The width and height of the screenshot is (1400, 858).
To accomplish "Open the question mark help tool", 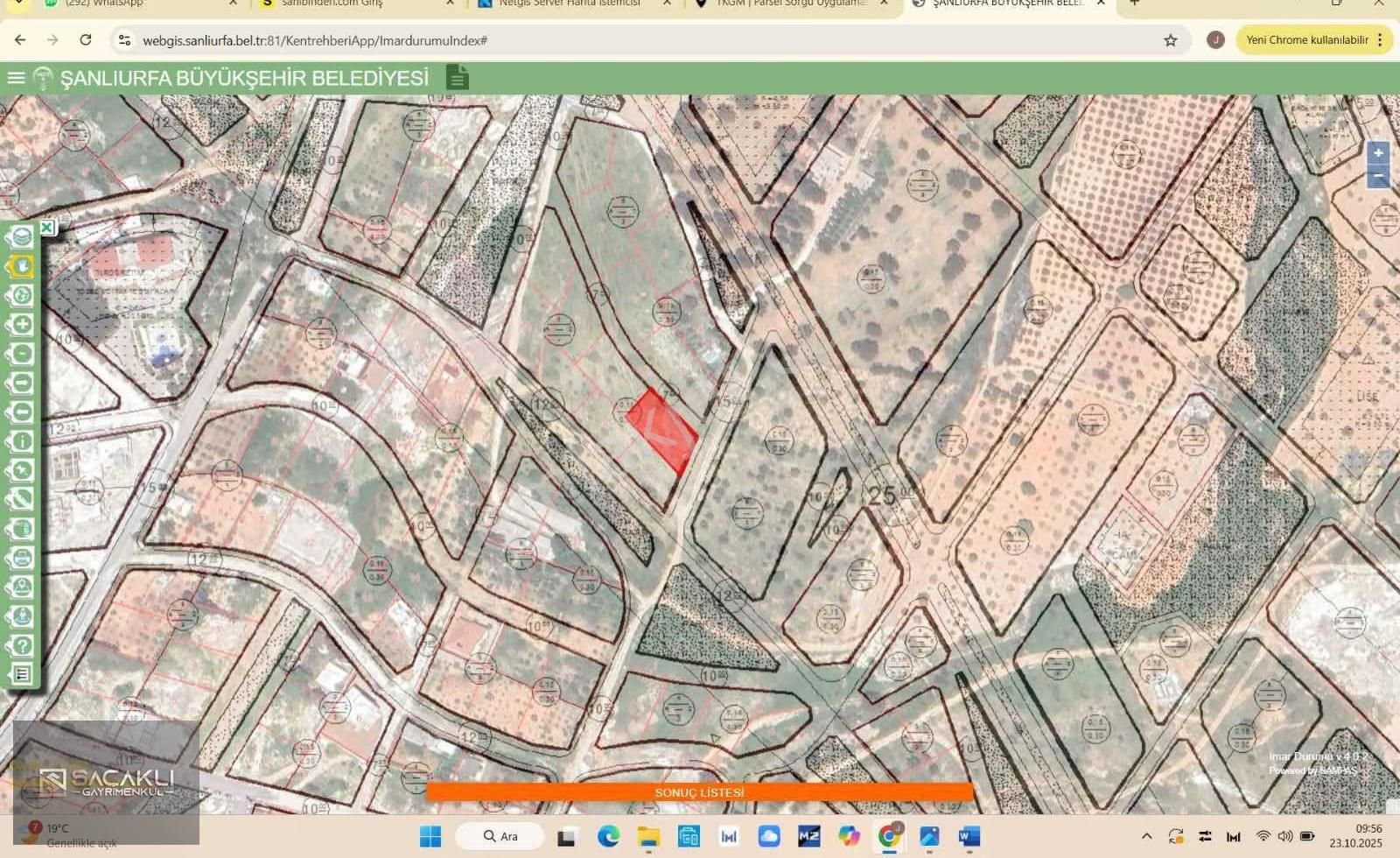I will pyautogui.click(x=21, y=646).
